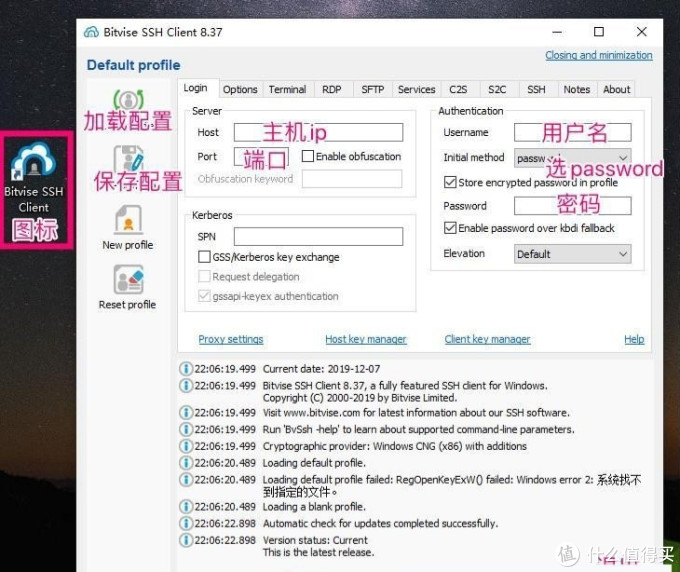Open the Notes tab
The width and height of the screenshot is (680, 572).
pos(577,89)
